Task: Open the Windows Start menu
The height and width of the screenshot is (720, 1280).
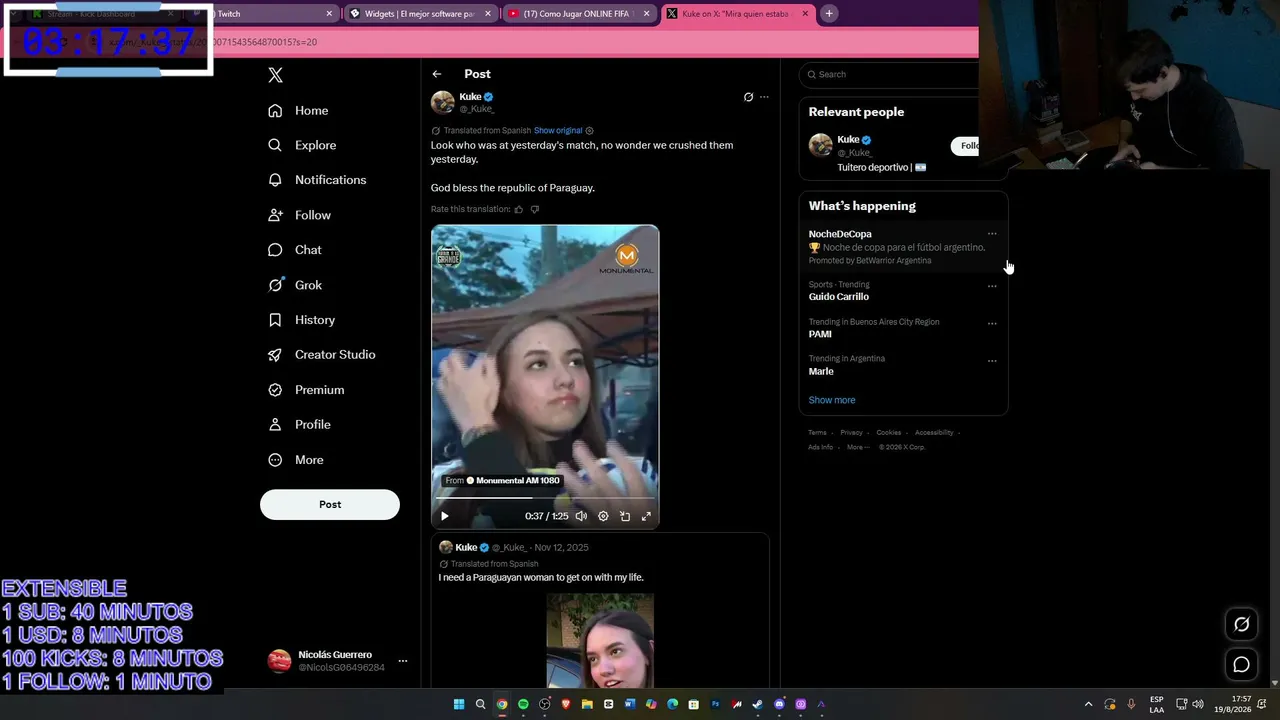Action: (459, 704)
